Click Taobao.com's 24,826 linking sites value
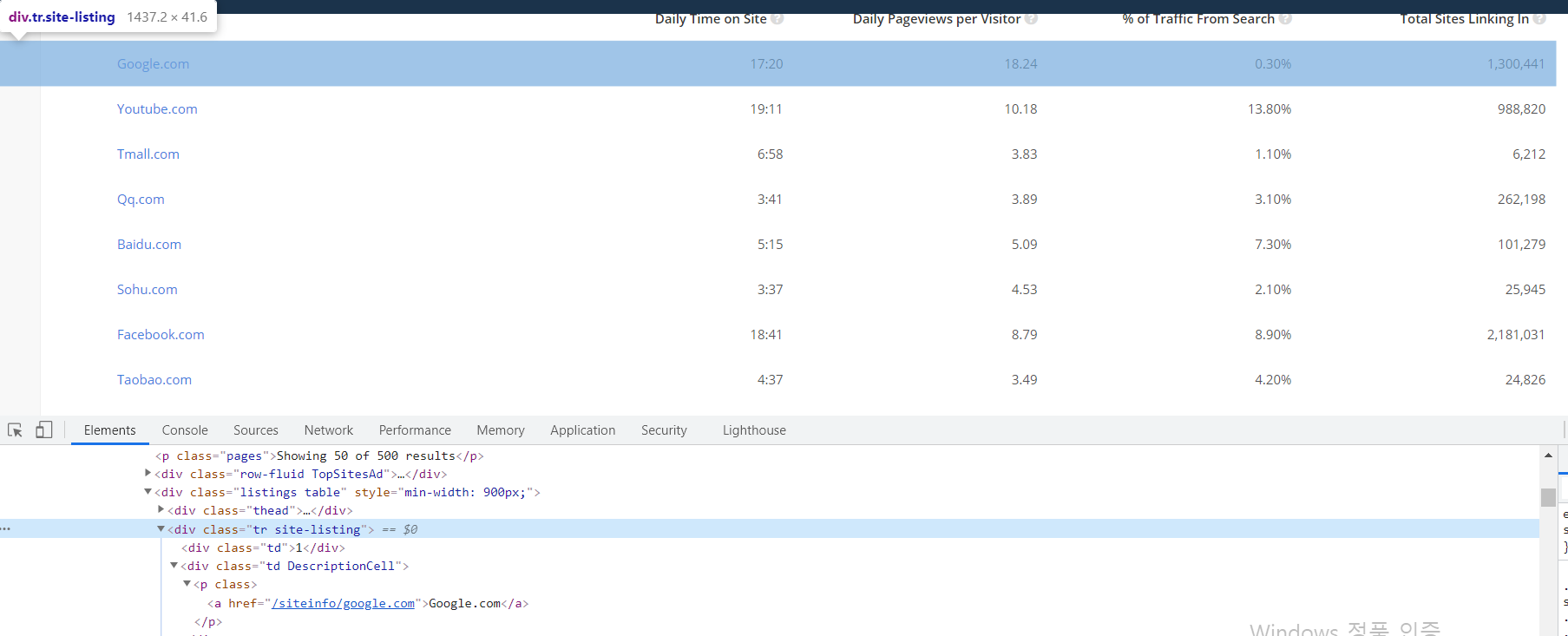The height and width of the screenshot is (636, 1568). click(1525, 380)
